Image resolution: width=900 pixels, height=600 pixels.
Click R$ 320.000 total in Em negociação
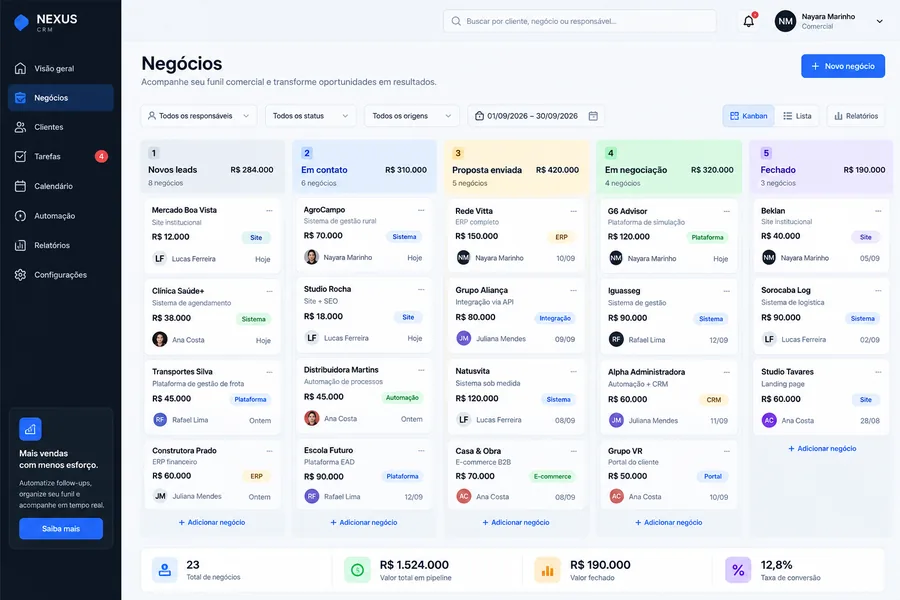(712, 170)
